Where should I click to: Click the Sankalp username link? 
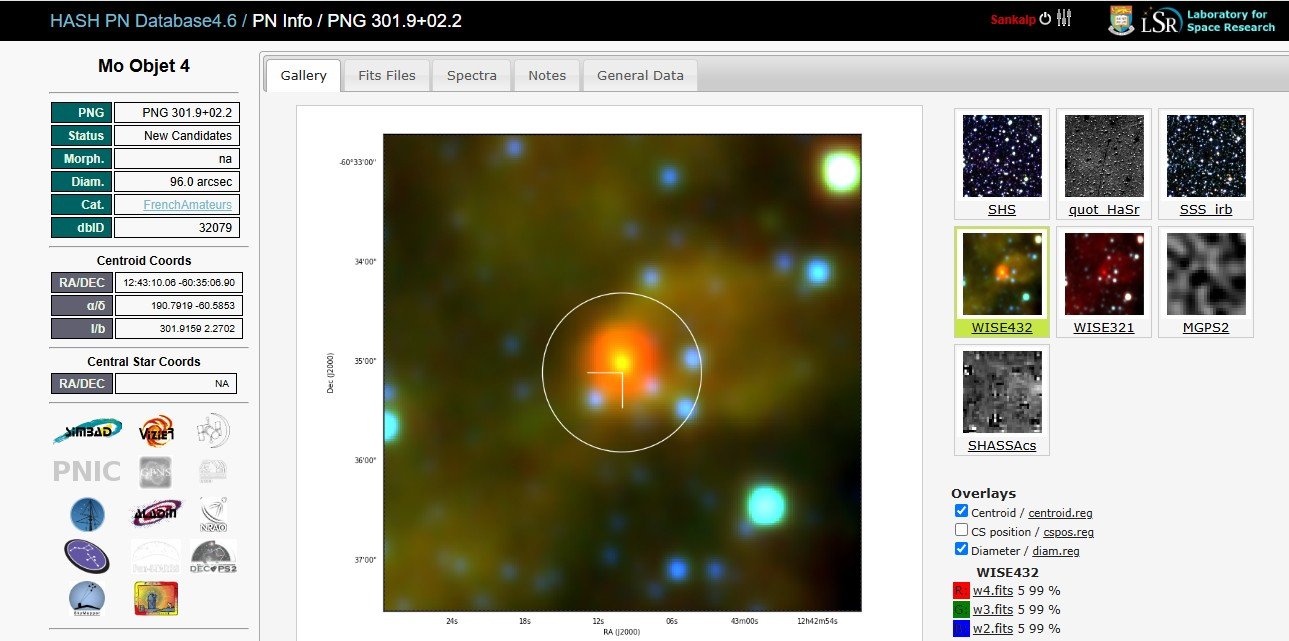(1013, 19)
